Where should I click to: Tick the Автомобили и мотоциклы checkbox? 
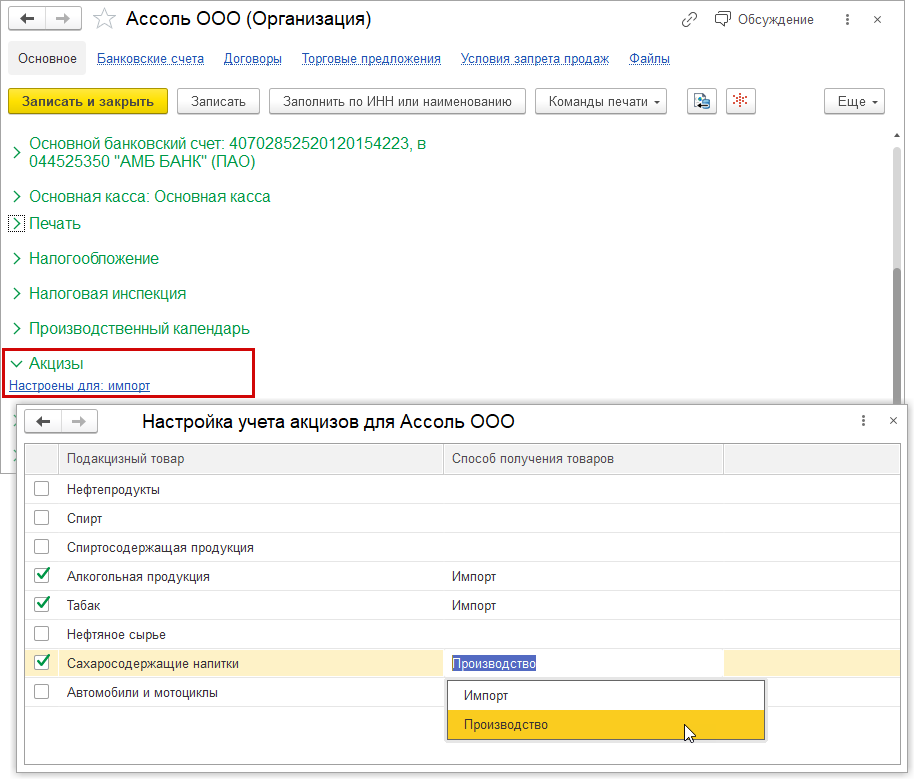[x=42, y=692]
